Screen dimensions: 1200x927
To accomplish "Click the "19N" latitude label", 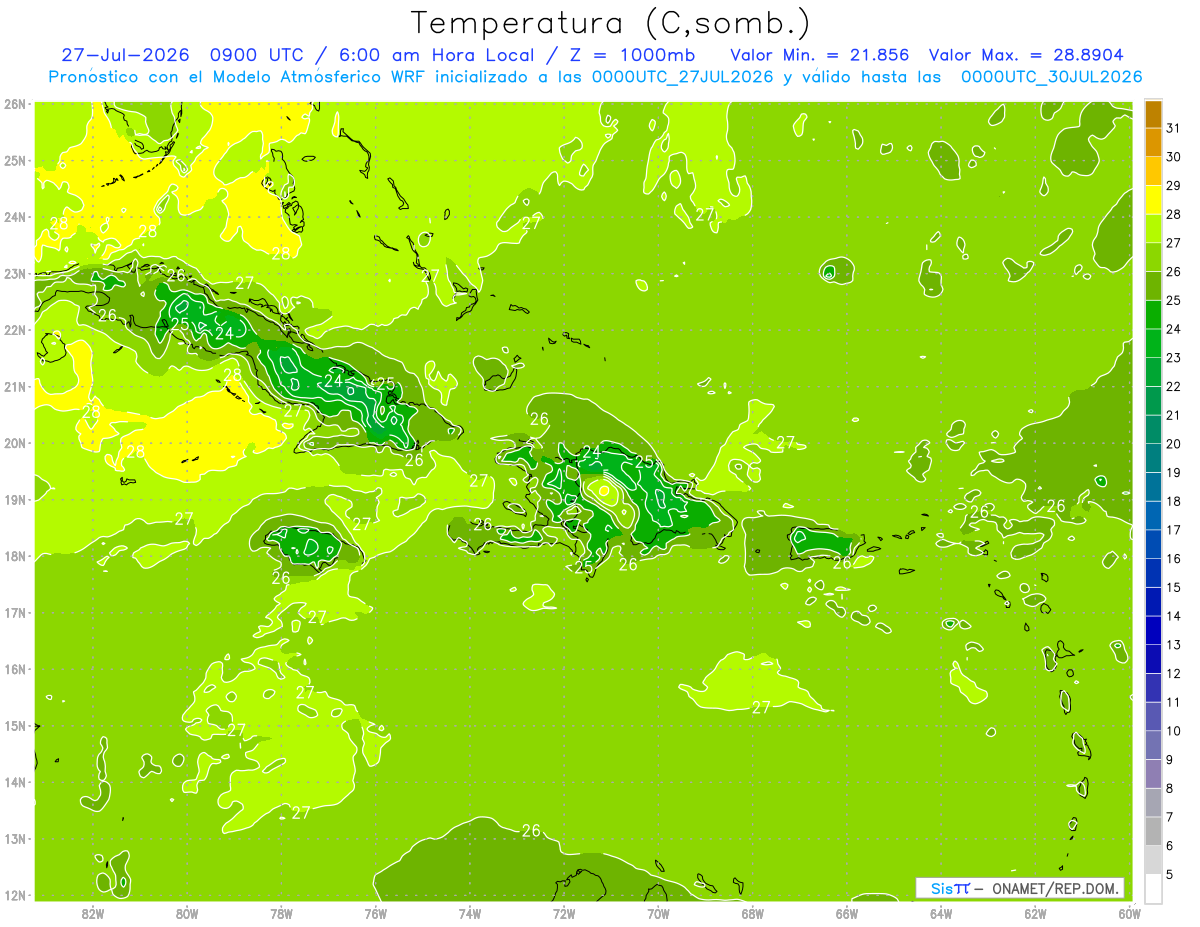I will pyautogui.click(x=15, y=499).
